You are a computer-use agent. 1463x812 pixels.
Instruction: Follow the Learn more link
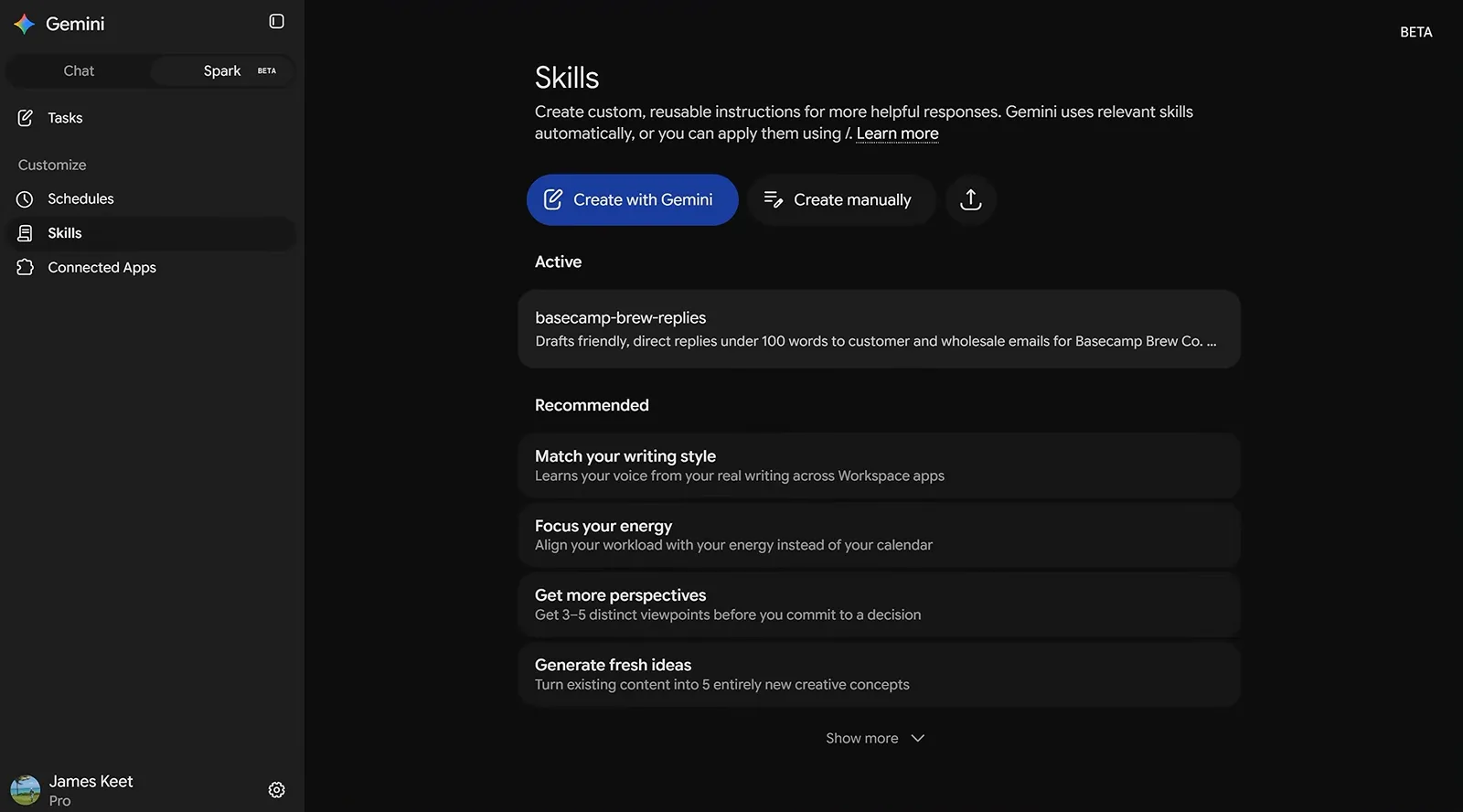pyautogui.click(x=897, y=134)
